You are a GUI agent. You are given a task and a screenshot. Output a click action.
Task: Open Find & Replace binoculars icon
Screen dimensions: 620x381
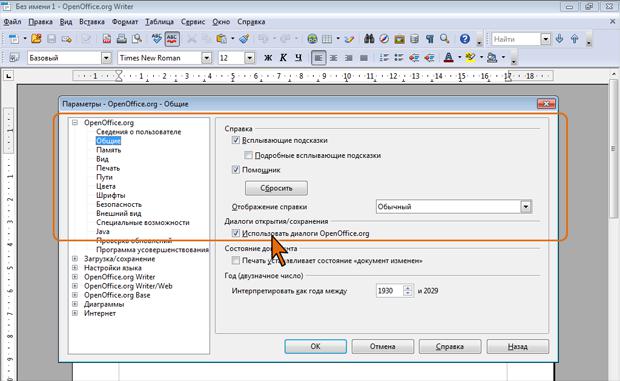pos(369,39)
